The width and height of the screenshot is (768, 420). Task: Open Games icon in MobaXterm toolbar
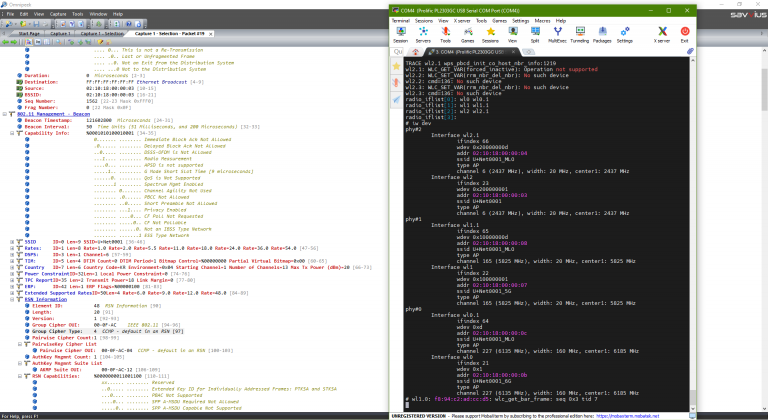(x=468, y=35)
